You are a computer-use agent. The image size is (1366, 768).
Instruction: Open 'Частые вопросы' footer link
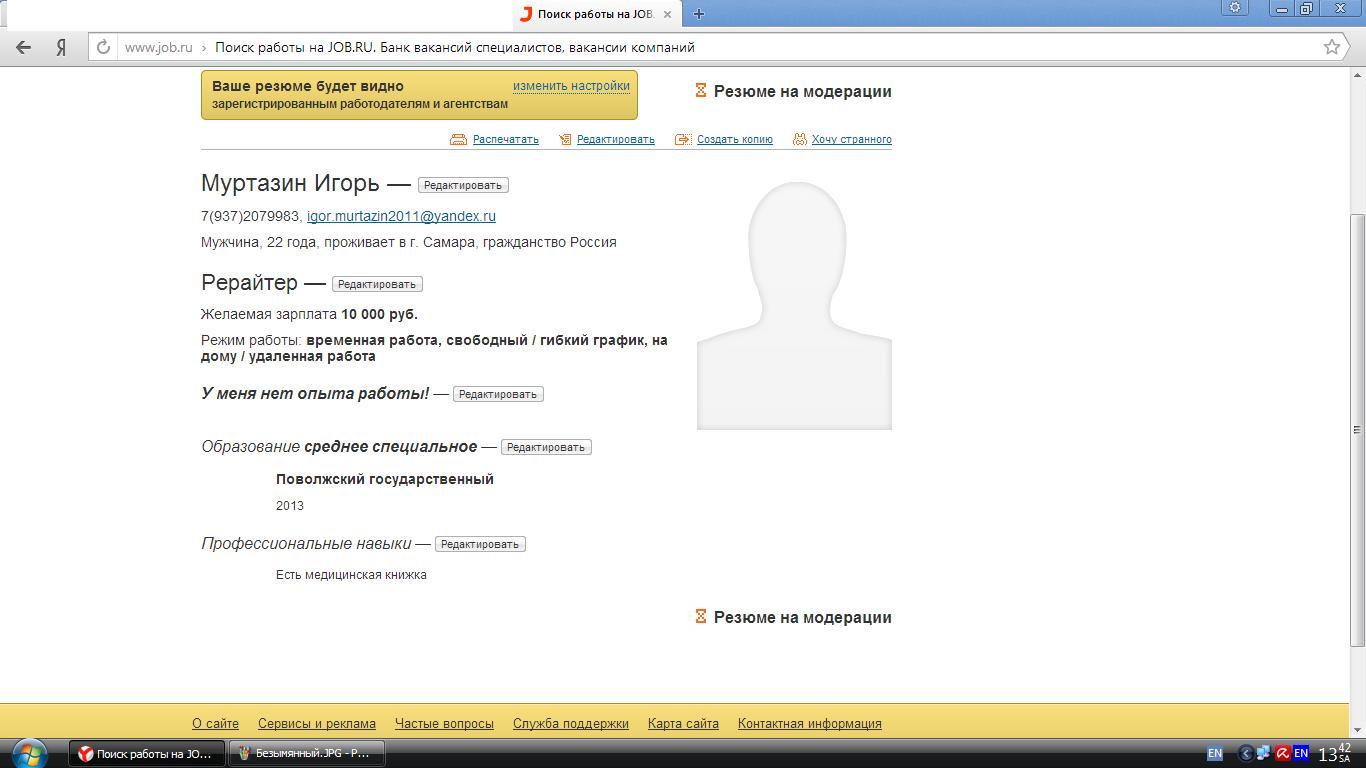[x=444, y=723]
